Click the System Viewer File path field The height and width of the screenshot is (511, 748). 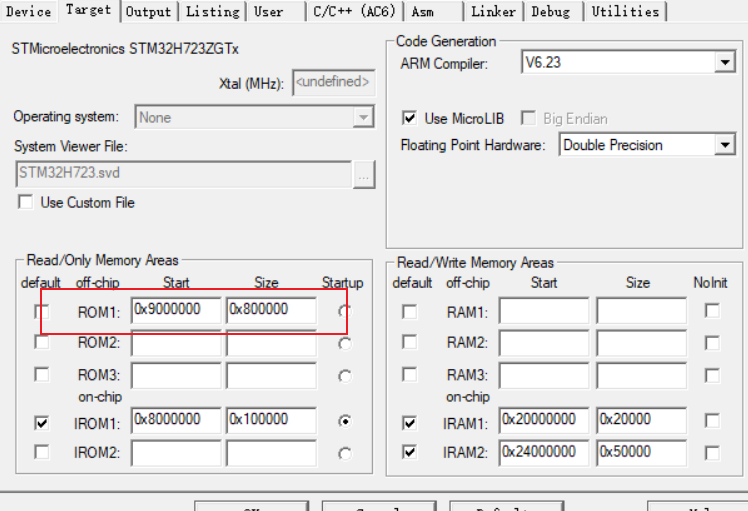click(x=184, y=173)
